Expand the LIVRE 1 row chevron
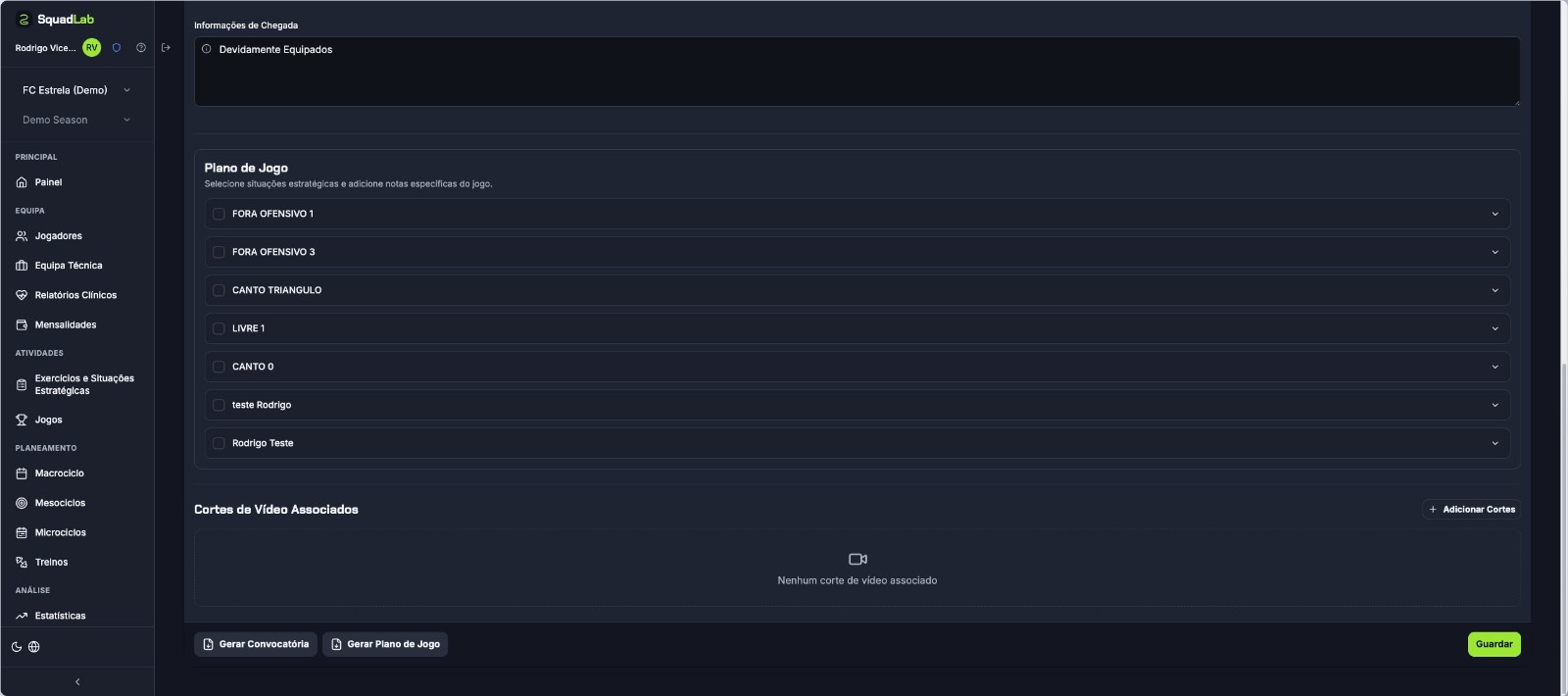 point(1494,328)
